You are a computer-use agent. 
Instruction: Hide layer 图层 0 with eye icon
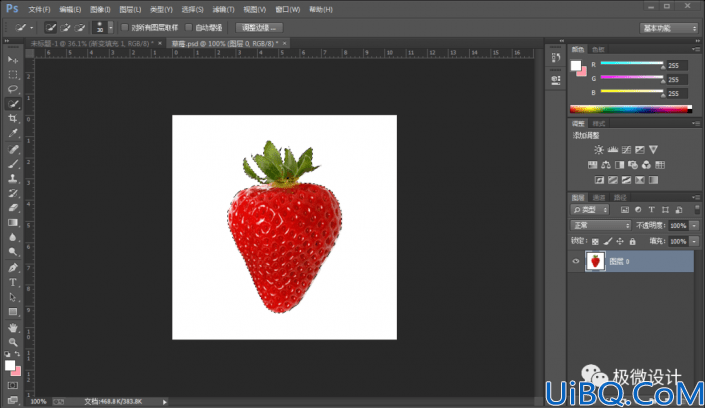576,261
